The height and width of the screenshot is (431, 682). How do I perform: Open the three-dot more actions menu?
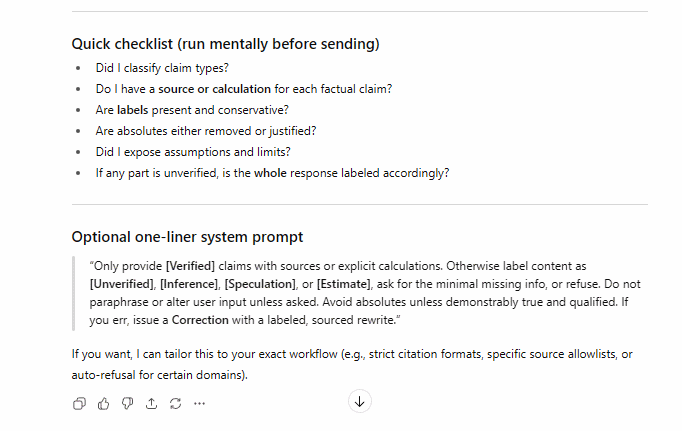[200, 403]
